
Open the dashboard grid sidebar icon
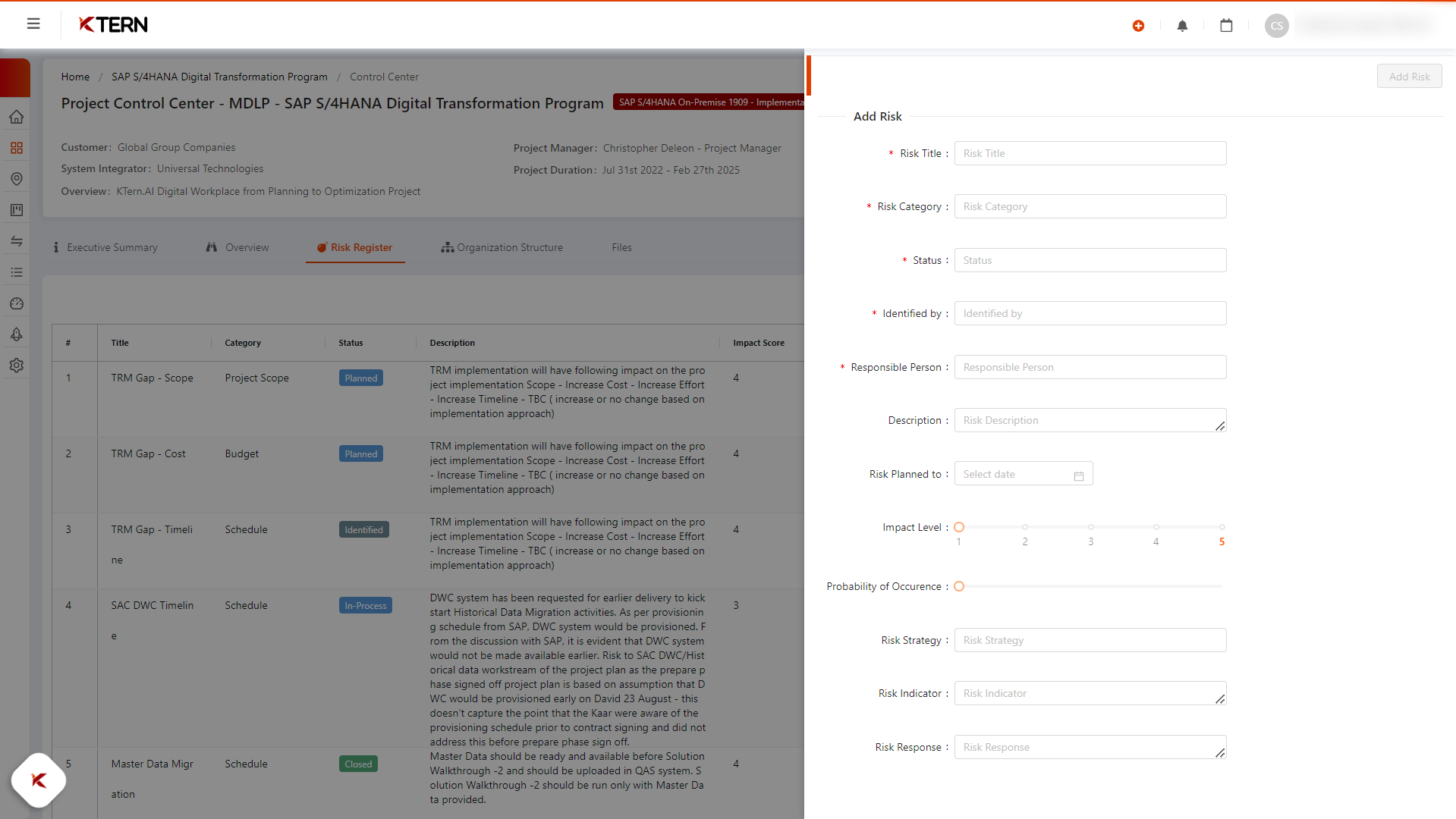tap(17, 148)
